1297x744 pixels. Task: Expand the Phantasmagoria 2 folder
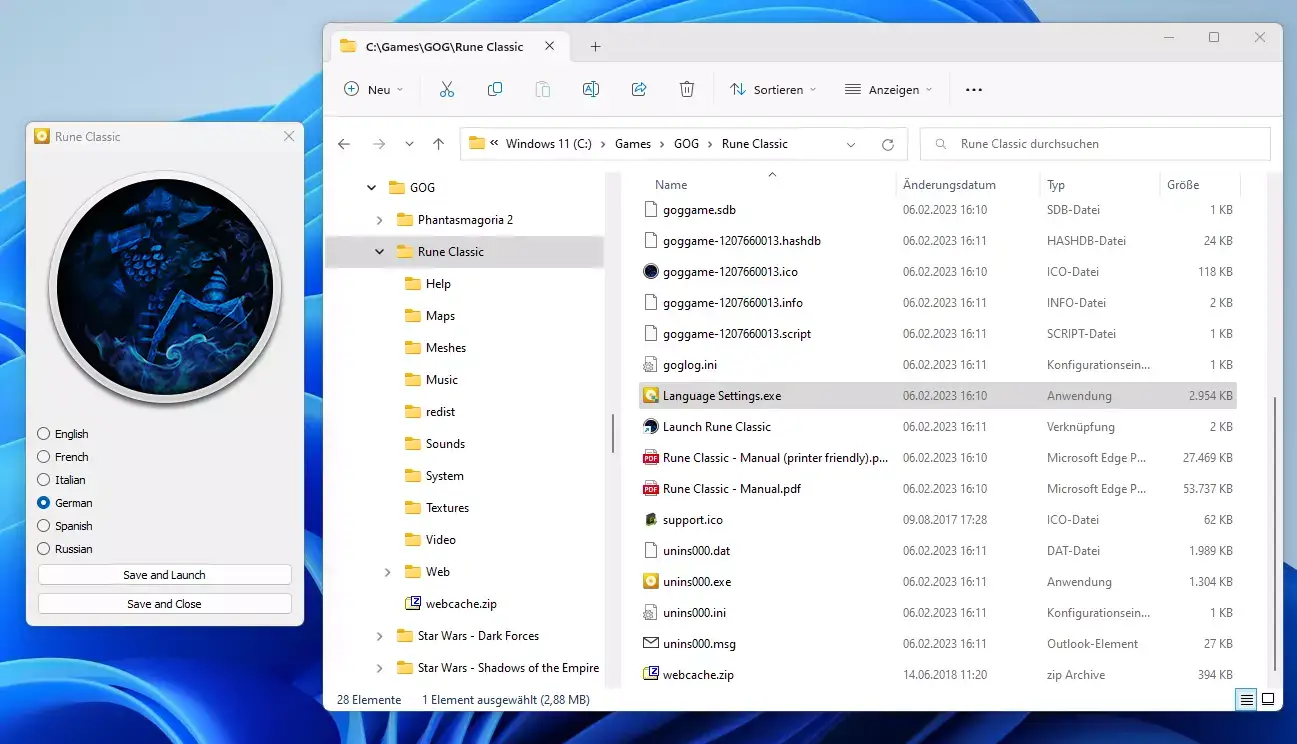point(379,220)
